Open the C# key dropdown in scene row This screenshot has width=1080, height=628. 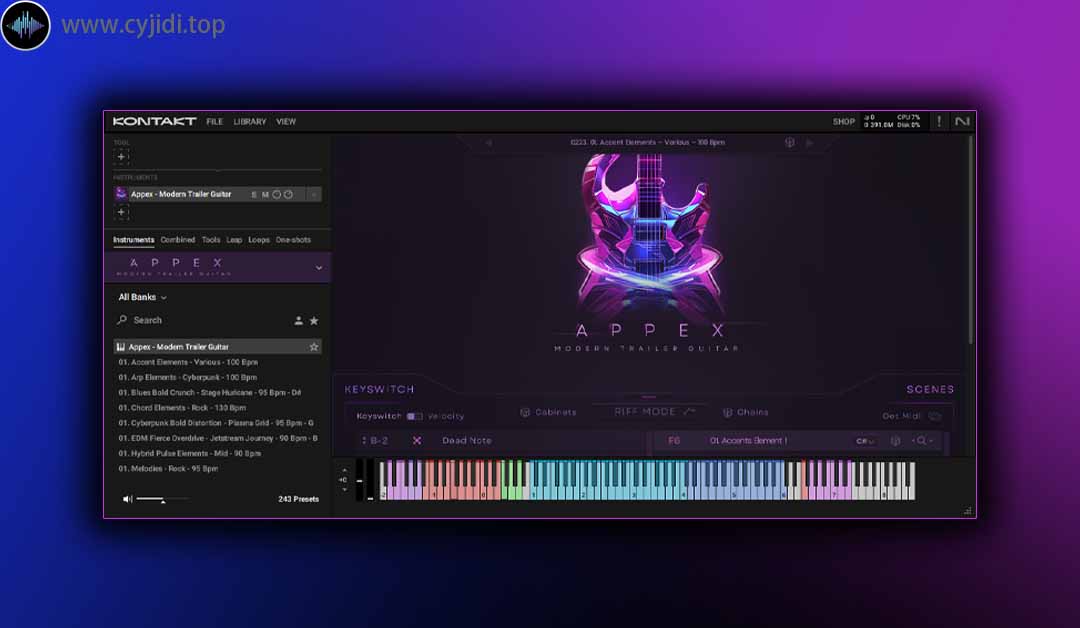(865, 441)
